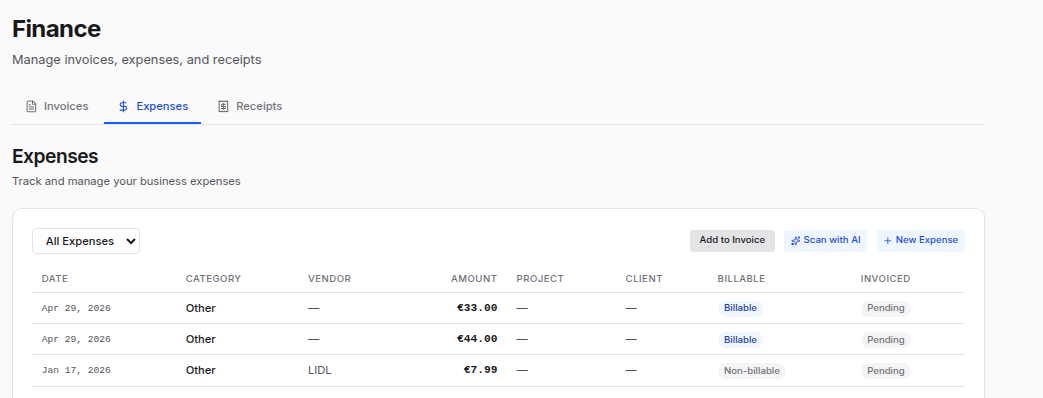The width and height of the screenshot is (1043, 398).
Task: Click the PROJECT column header
Action: (539, 279)
